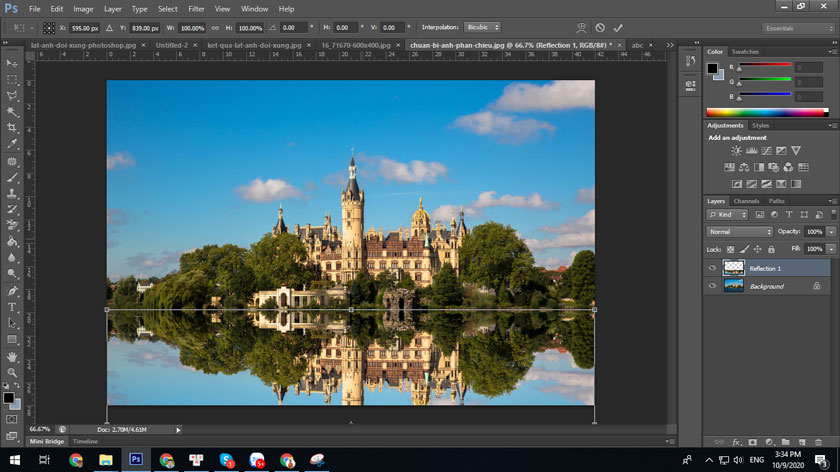
Task: Switch to Swatches tab
Action: point(745,52)
